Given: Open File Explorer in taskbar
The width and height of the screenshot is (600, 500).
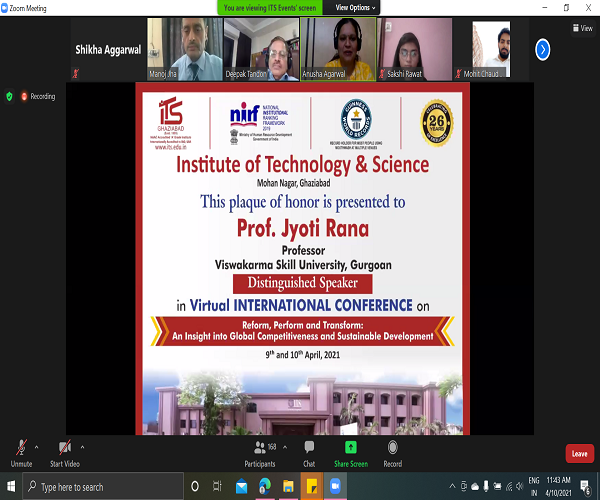Looking at the screenshot, I should tap(288, 487).
